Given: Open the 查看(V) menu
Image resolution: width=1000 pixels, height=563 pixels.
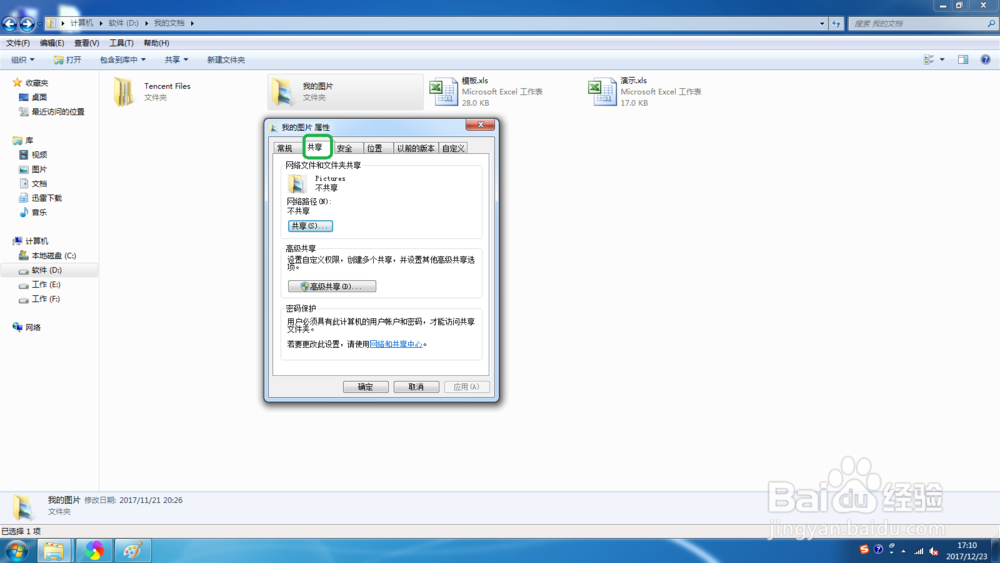Looking at the screenshot, I should click(86, 43).
